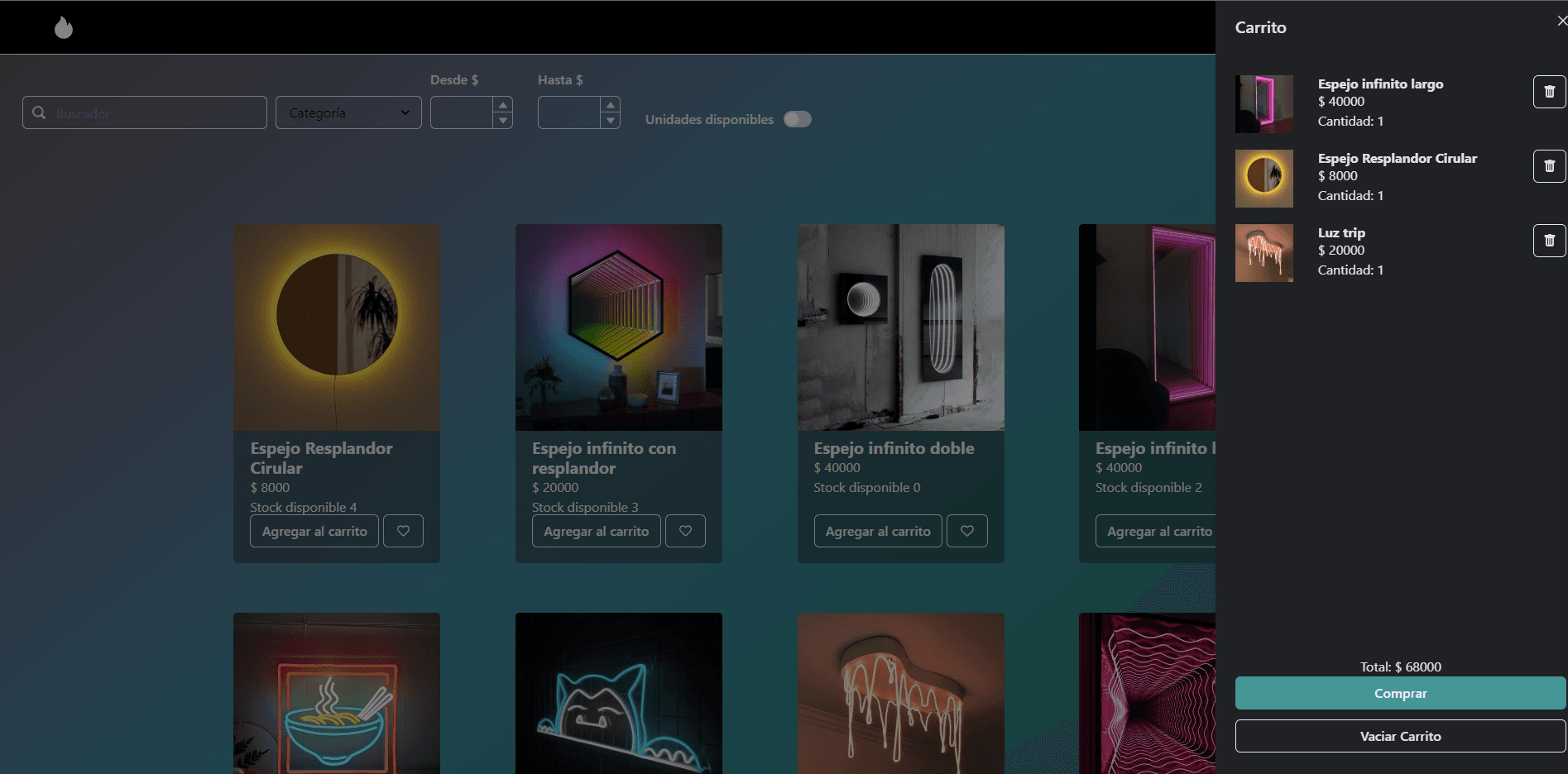Focus the Buscador search field

[145, 112]
